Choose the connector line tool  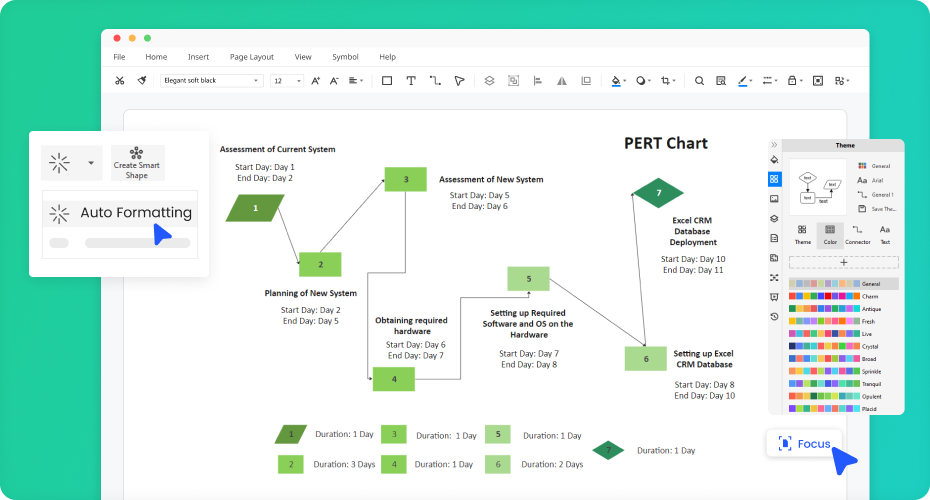pos(435,80)
